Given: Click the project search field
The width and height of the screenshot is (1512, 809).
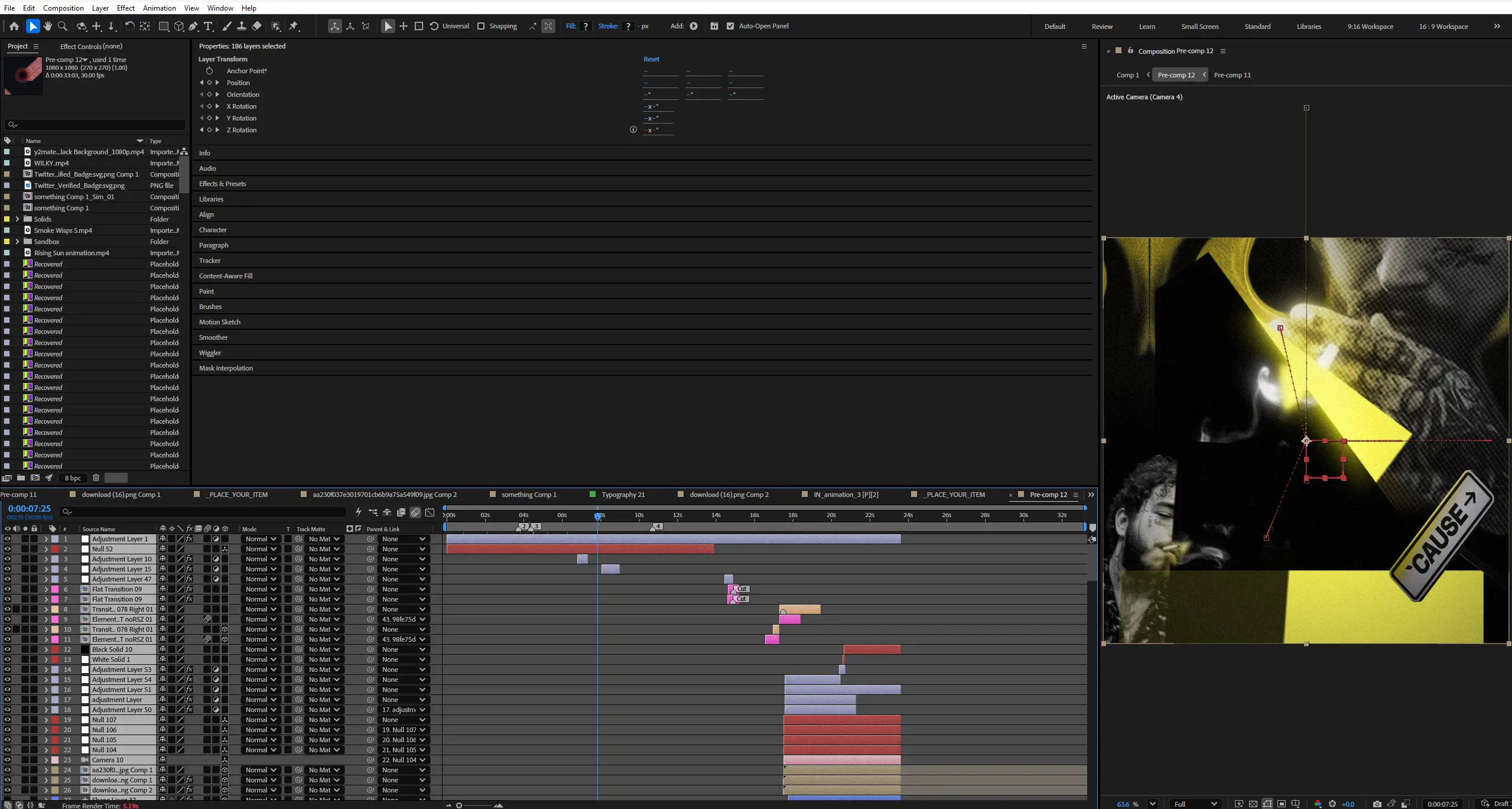Looking at the screenshot, I should (95, 125).
